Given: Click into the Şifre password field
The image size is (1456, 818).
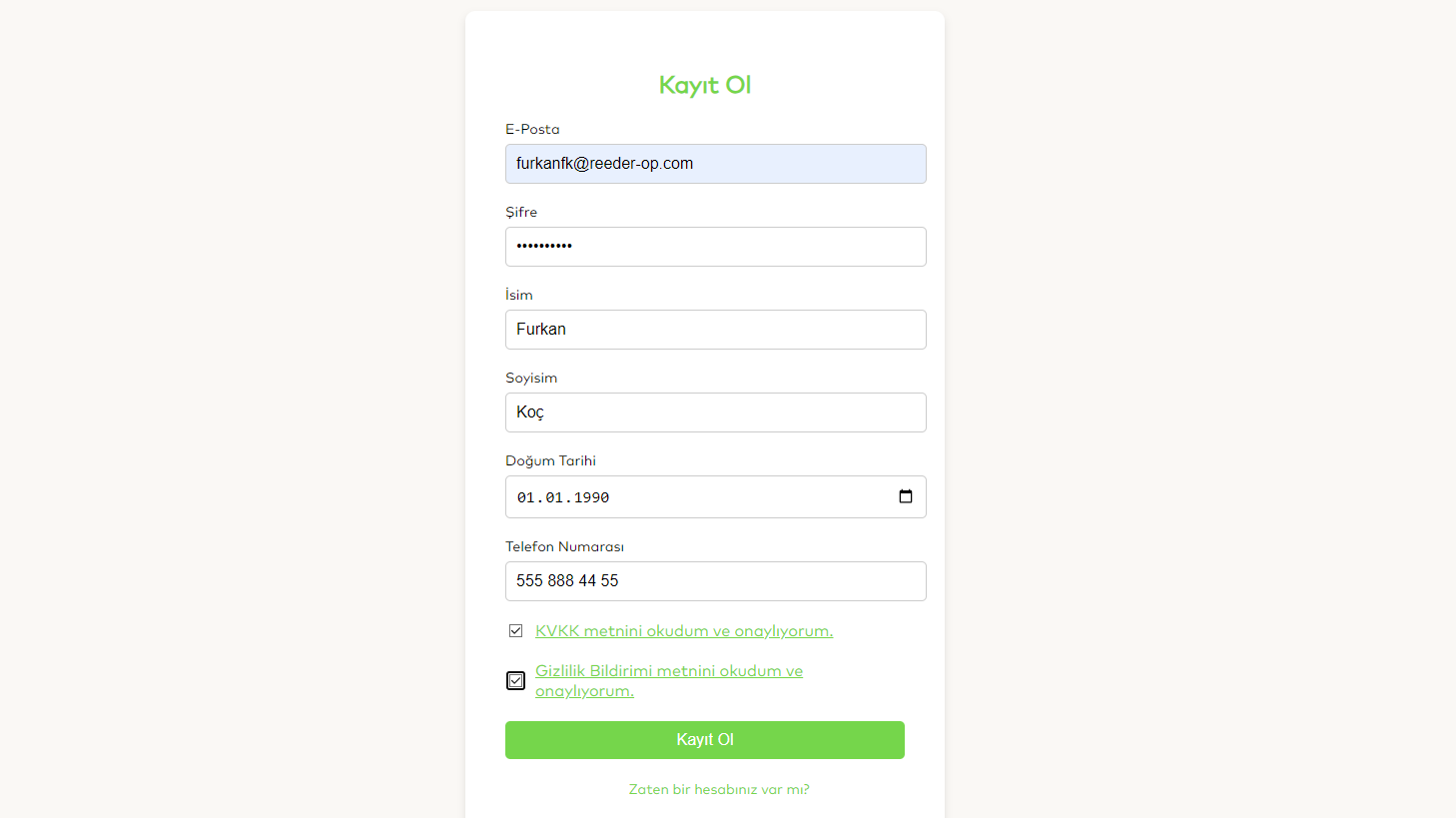Looking at the screenshot, I should pos(716,247).
